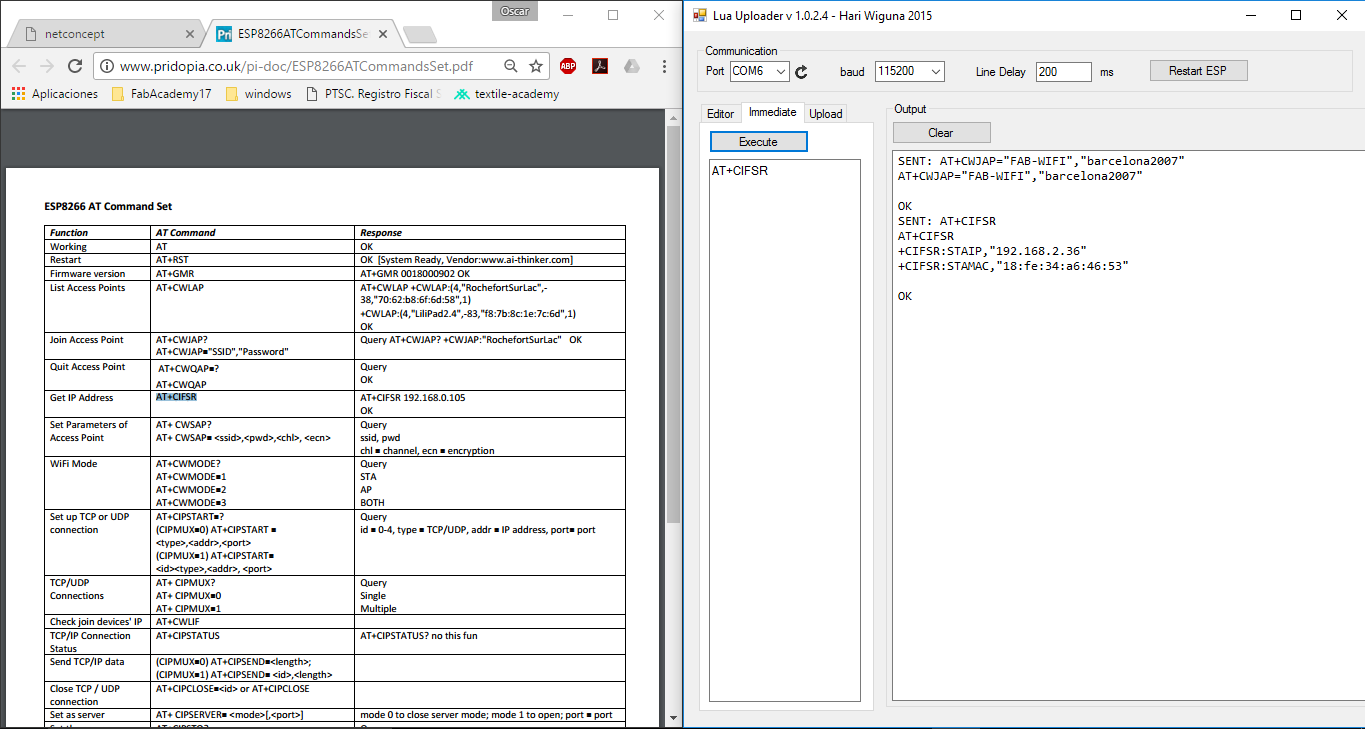Click the zoom magnifier icon in address bar
Viewport: 1365px width, 729px height.
click(x=511, y=66)
